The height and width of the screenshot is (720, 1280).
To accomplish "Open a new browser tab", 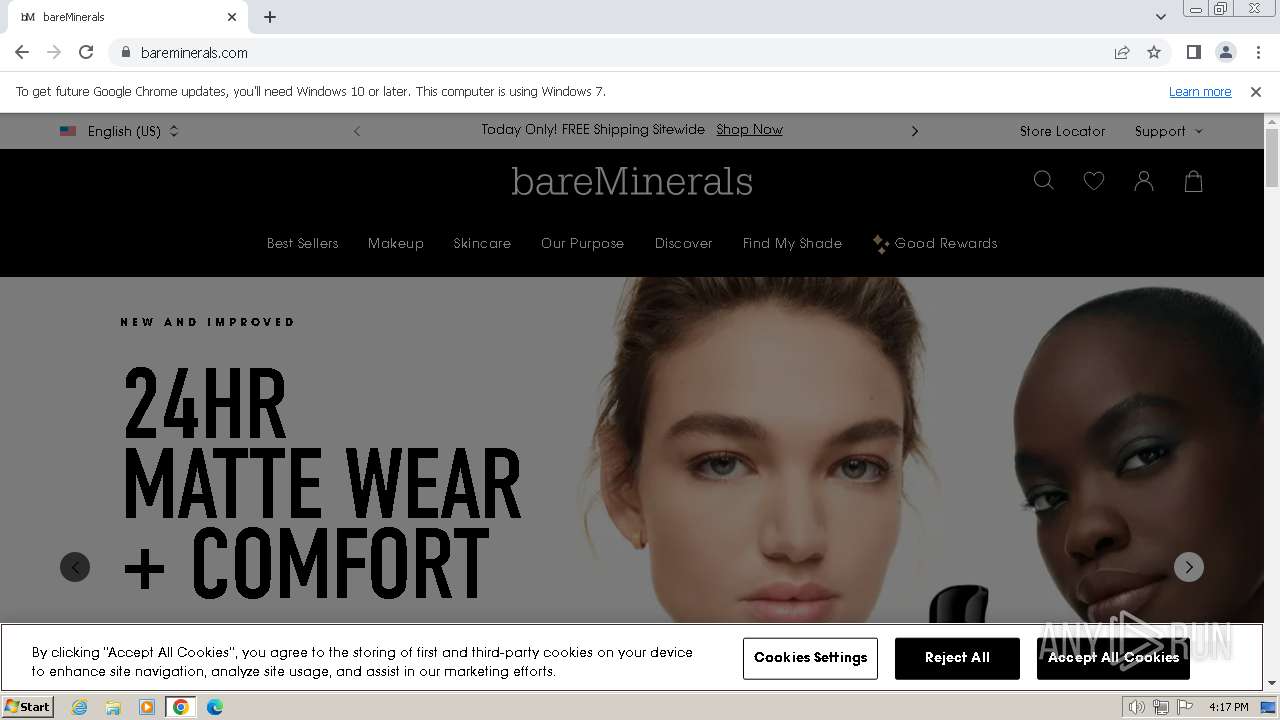I will coord(270,17).
